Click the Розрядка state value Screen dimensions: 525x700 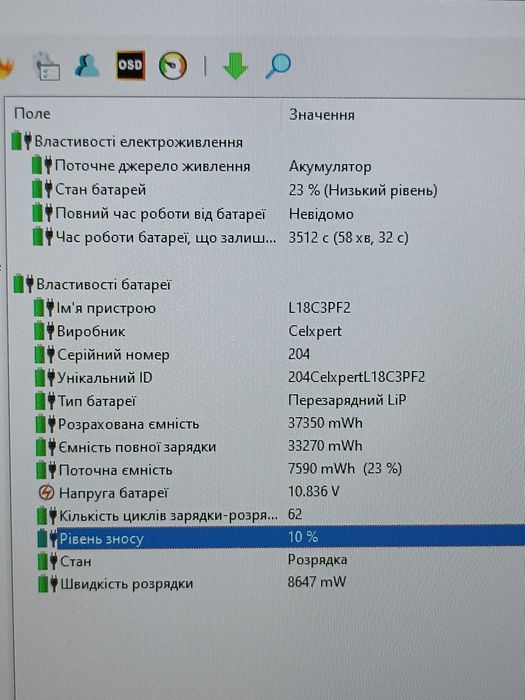[317, 560]
